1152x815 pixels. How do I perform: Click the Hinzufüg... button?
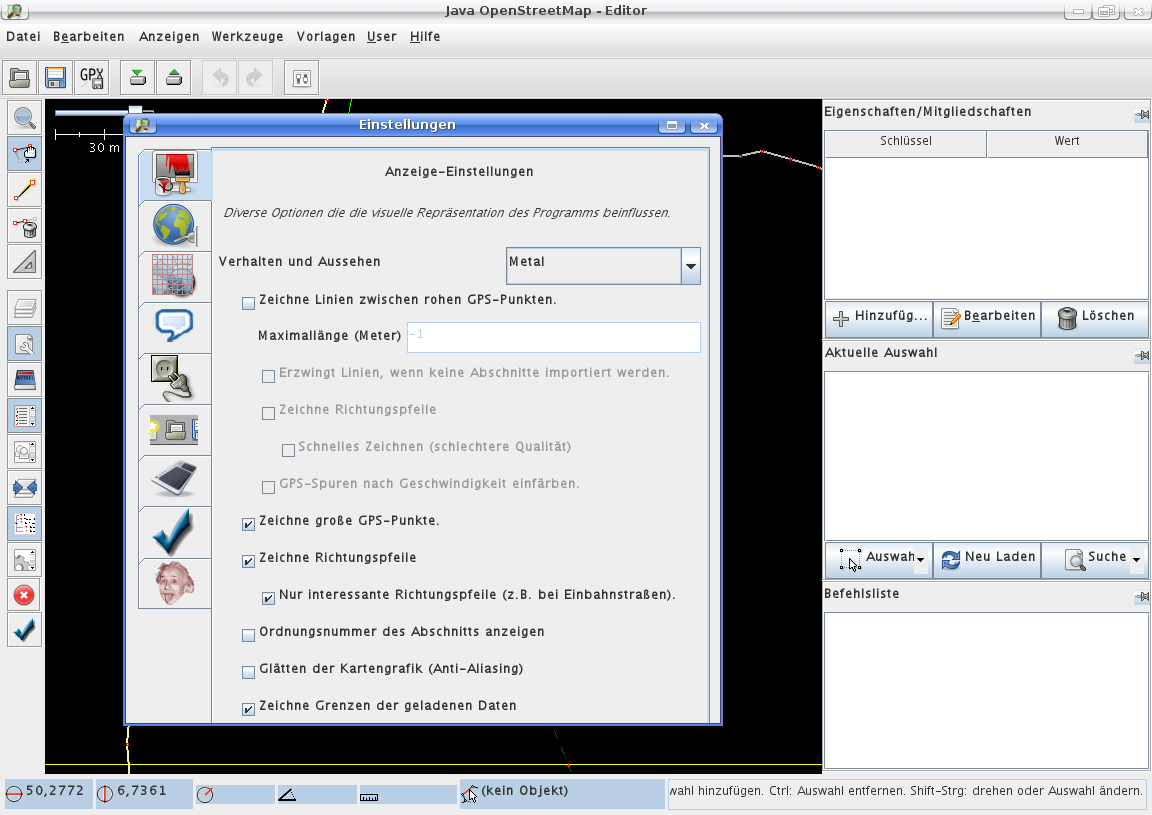coord(879,318)
